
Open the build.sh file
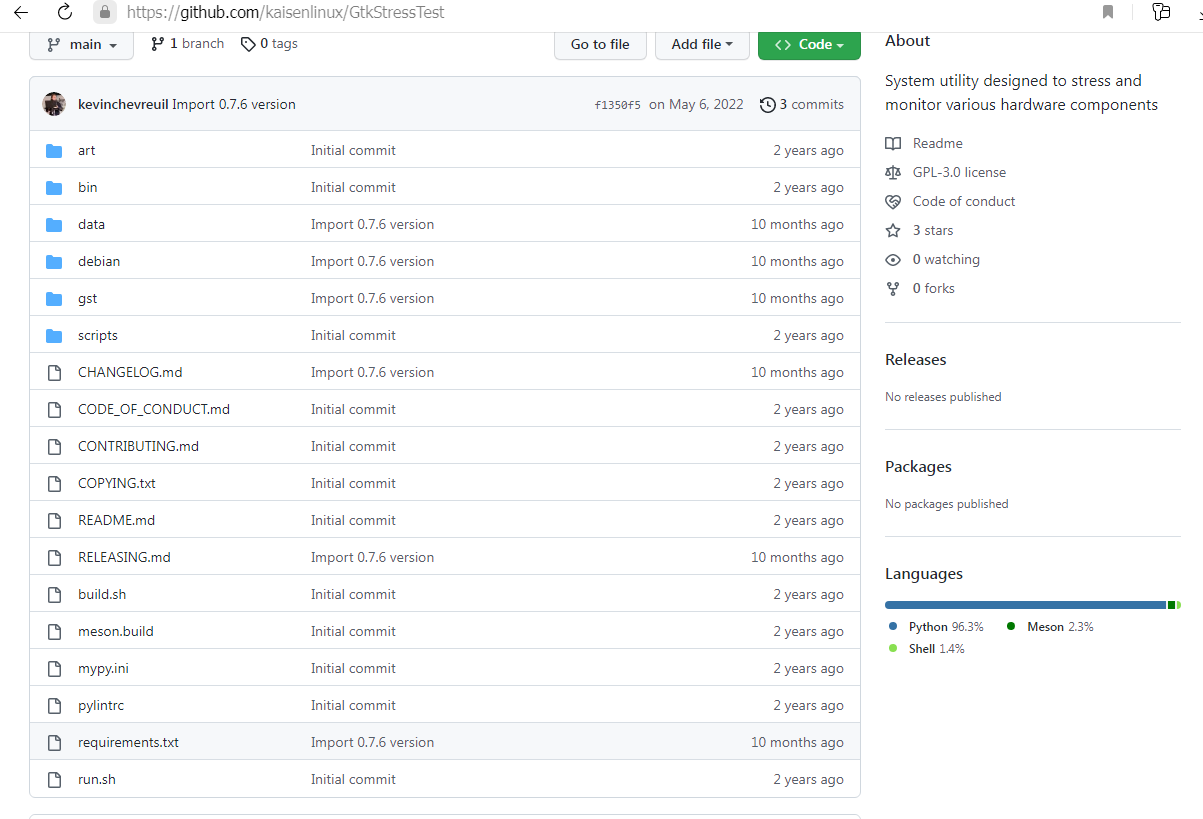[x=102, y=595]
